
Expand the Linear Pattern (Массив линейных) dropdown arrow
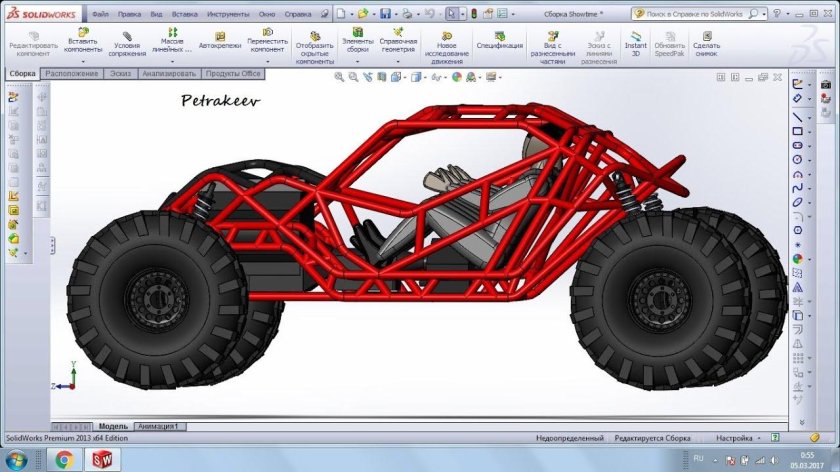click(x=171, y=61)
